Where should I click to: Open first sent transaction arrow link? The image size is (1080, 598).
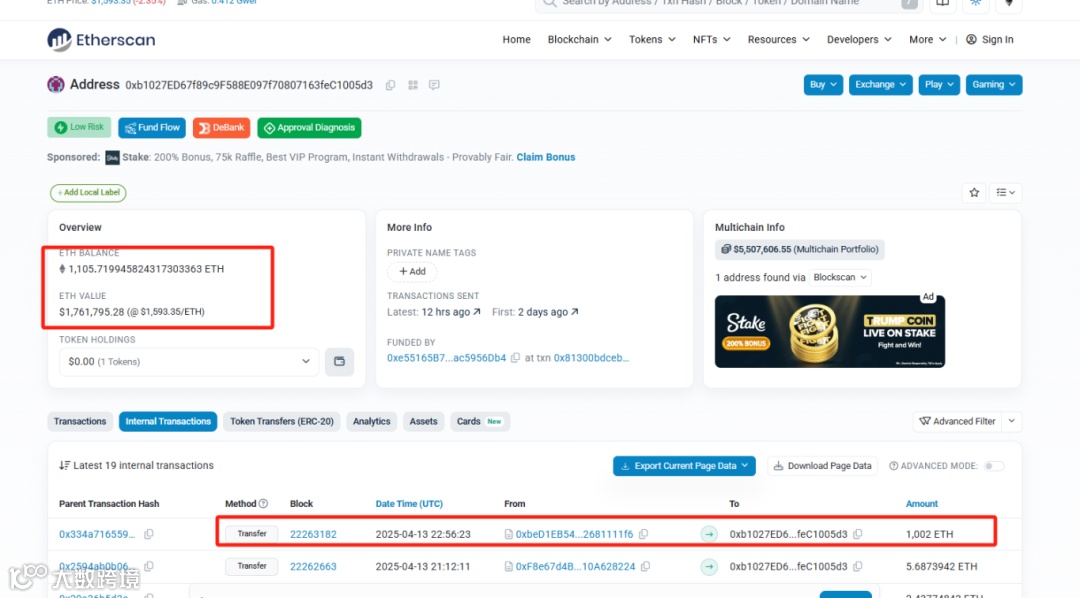click(575, 312)
